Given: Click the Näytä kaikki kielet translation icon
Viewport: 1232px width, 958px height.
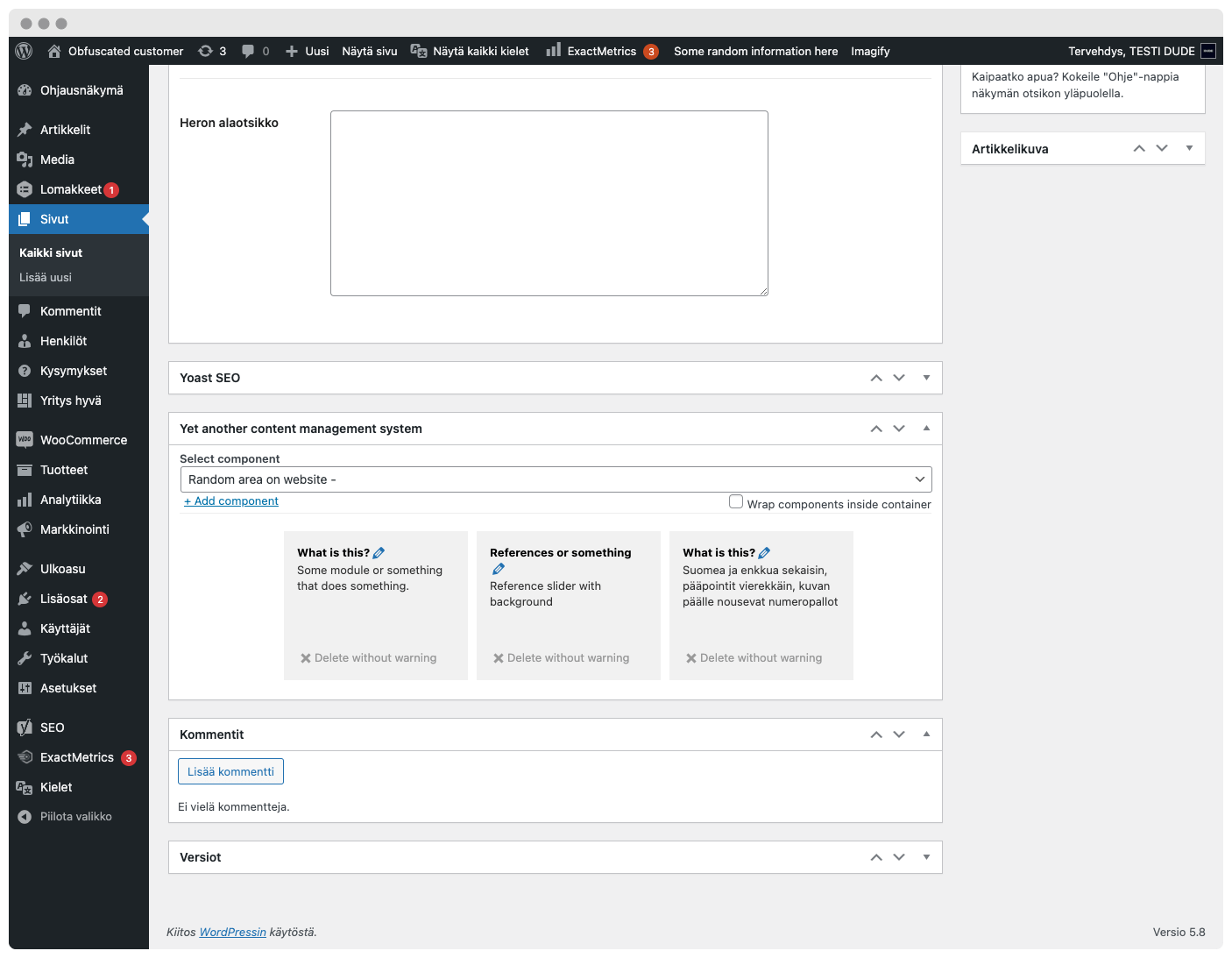Looking at the screenshot, I should coord(419,51).
